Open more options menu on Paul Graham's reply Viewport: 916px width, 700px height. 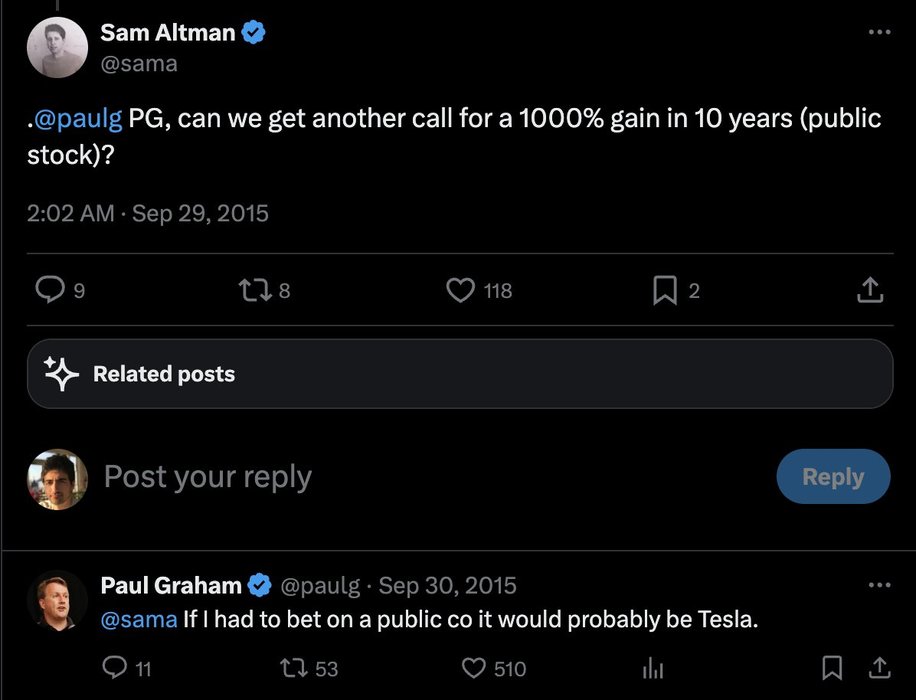click(x=879, y=585)
